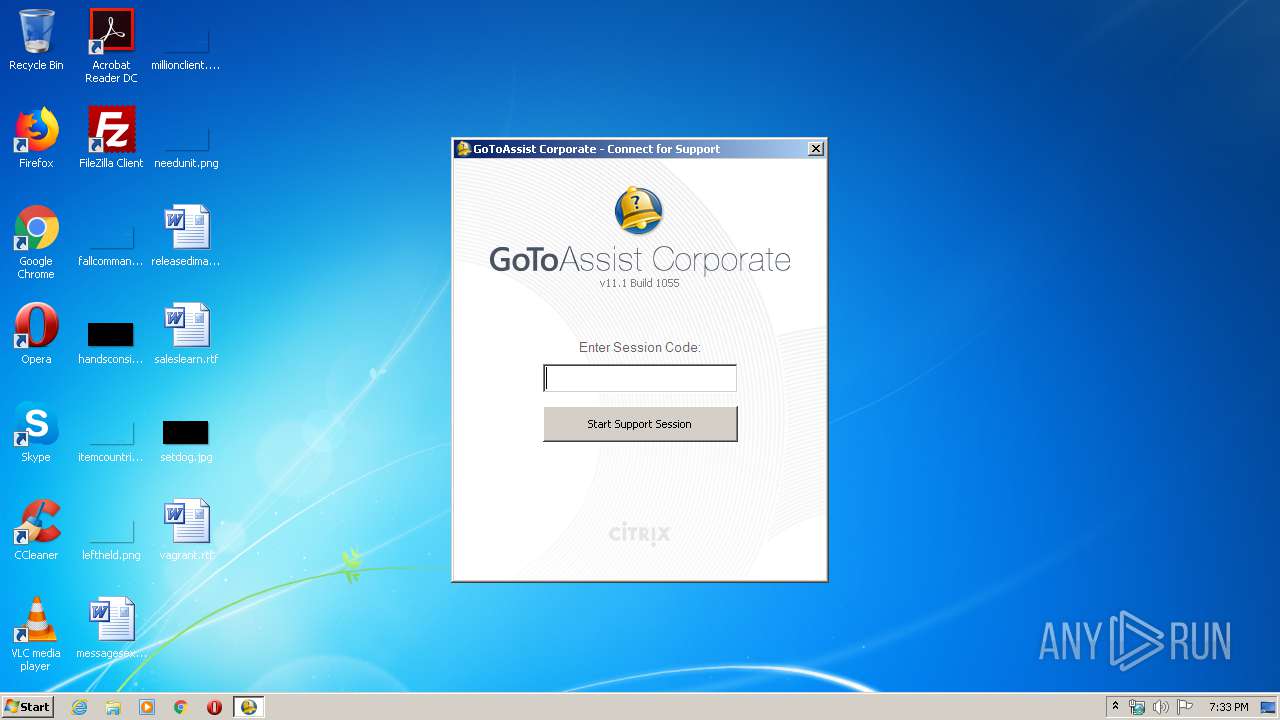Open saleslearn.rtf document icon
1280x720 pixels.
click(186, 334)
